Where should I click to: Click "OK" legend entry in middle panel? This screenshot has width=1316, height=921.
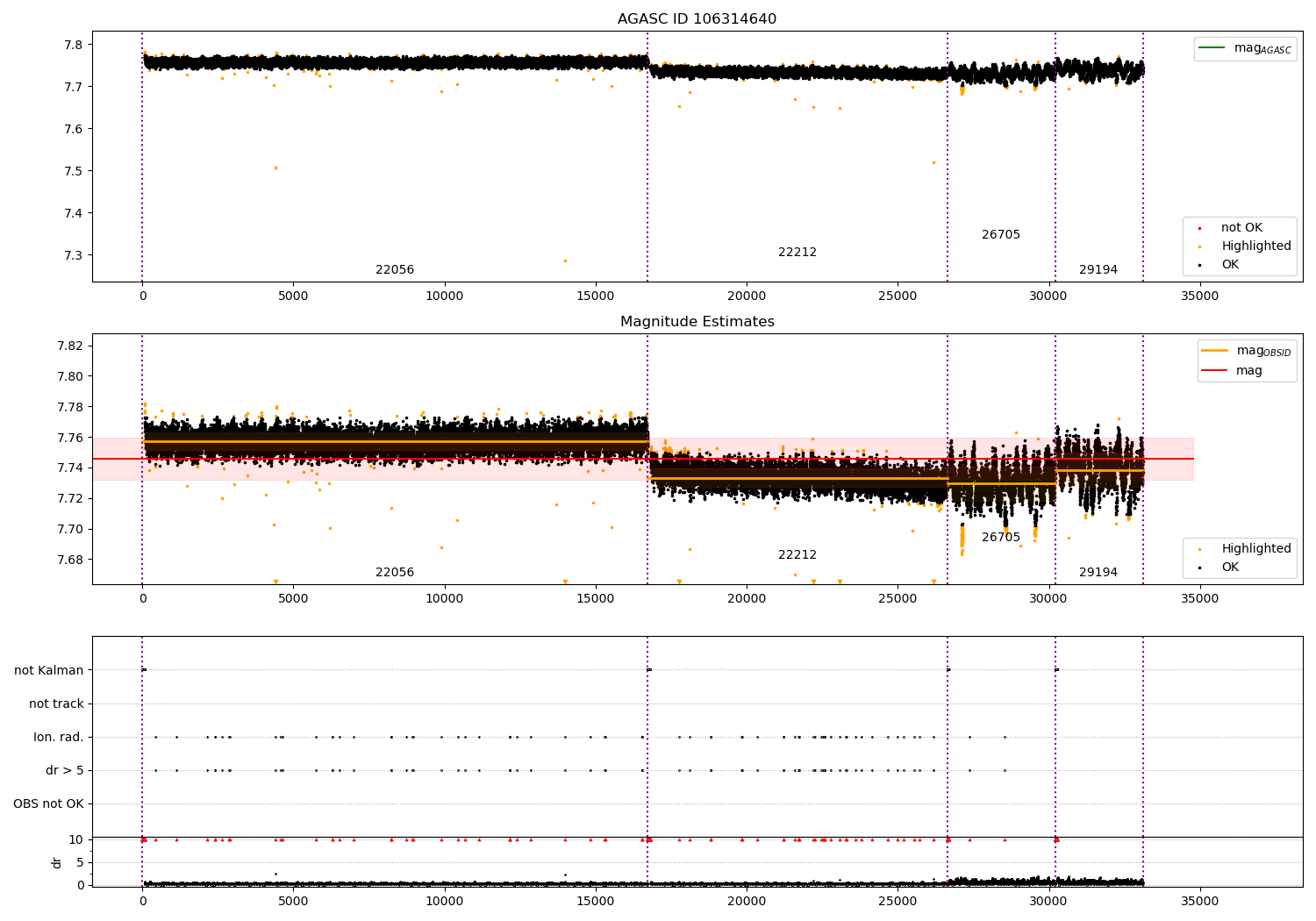point(1230,568)
